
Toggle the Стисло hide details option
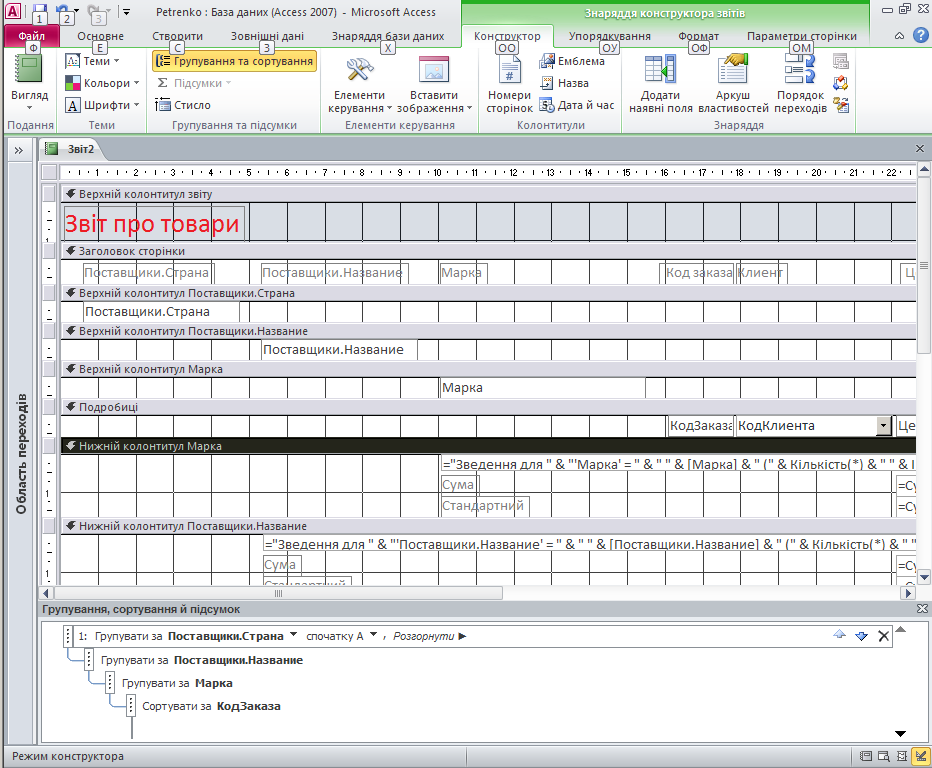coord(183,105)
